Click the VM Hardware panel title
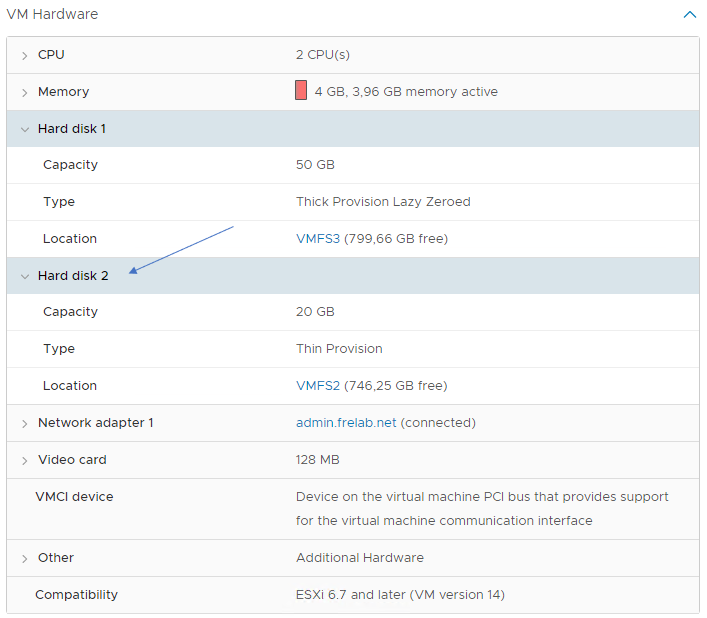The image size is (707, 618). (52, 15)
